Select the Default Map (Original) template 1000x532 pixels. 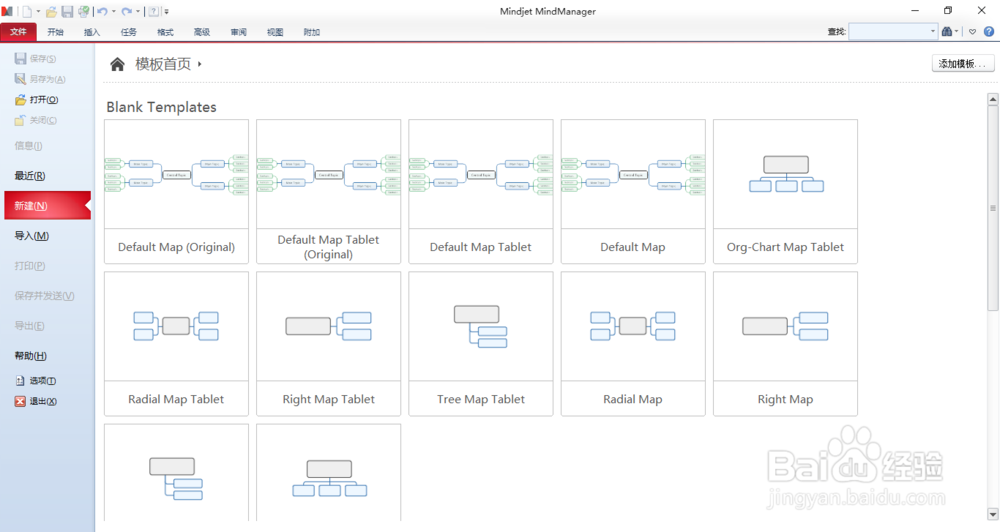coord(177,191)
